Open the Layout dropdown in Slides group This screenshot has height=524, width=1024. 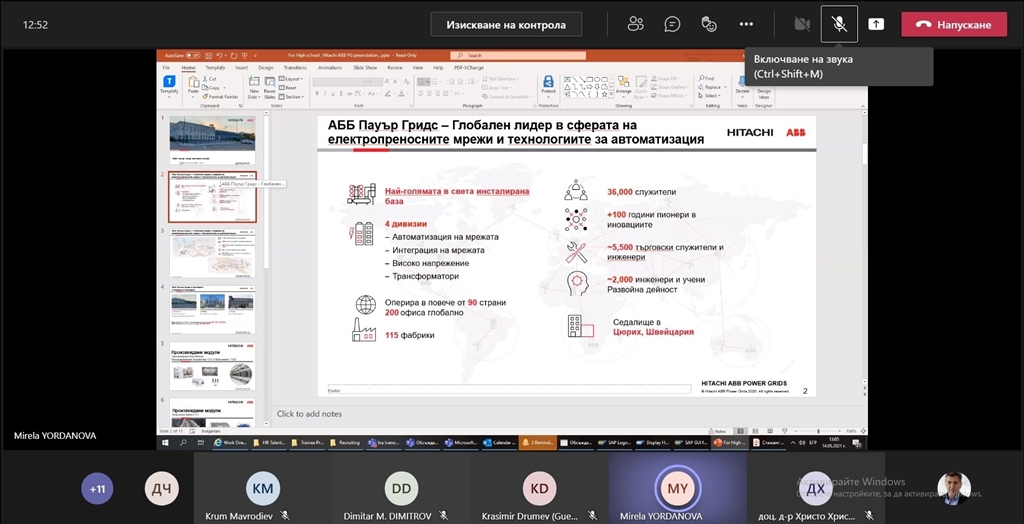click(294, 78)
